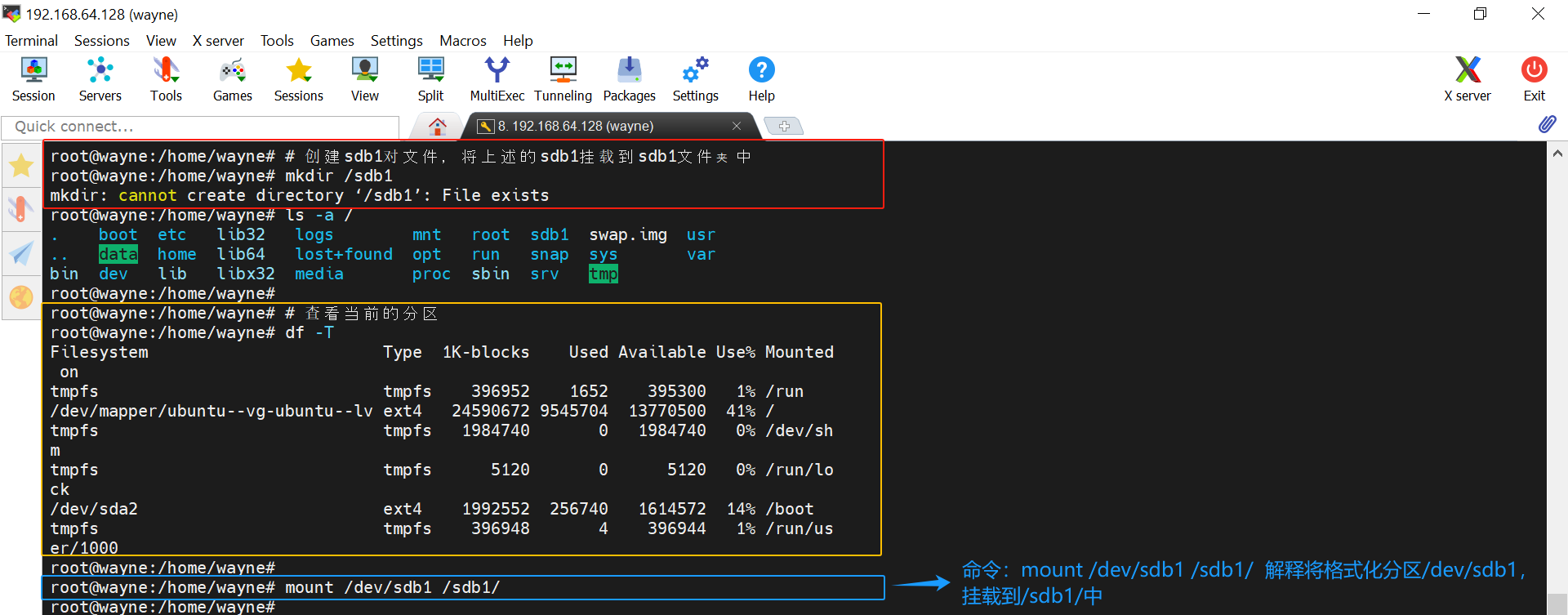Click the '1K-blocks' column header
This screenshot has width=1568, height=615.
(486, 352)
